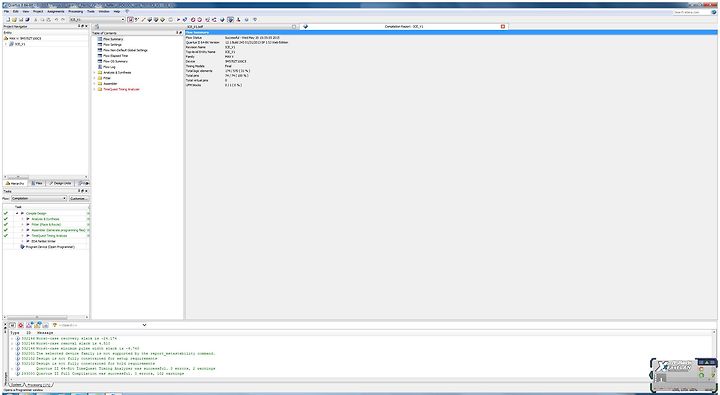The image size is (720, 395).
Task: Toggle the critical warning message filter icon
Action: click(x=28, y=325)
